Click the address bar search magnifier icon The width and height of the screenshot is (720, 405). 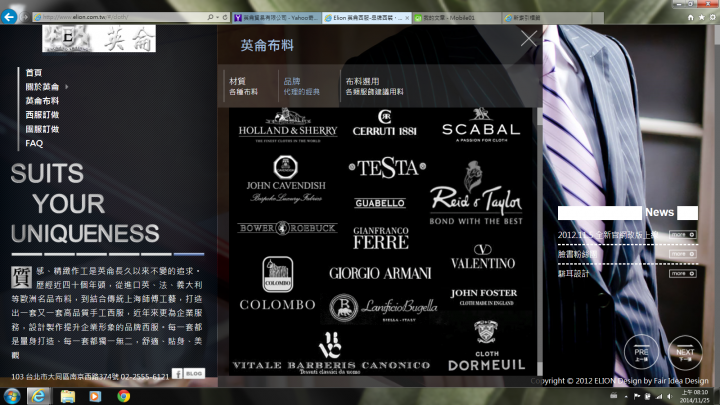[x=210, y=17]
